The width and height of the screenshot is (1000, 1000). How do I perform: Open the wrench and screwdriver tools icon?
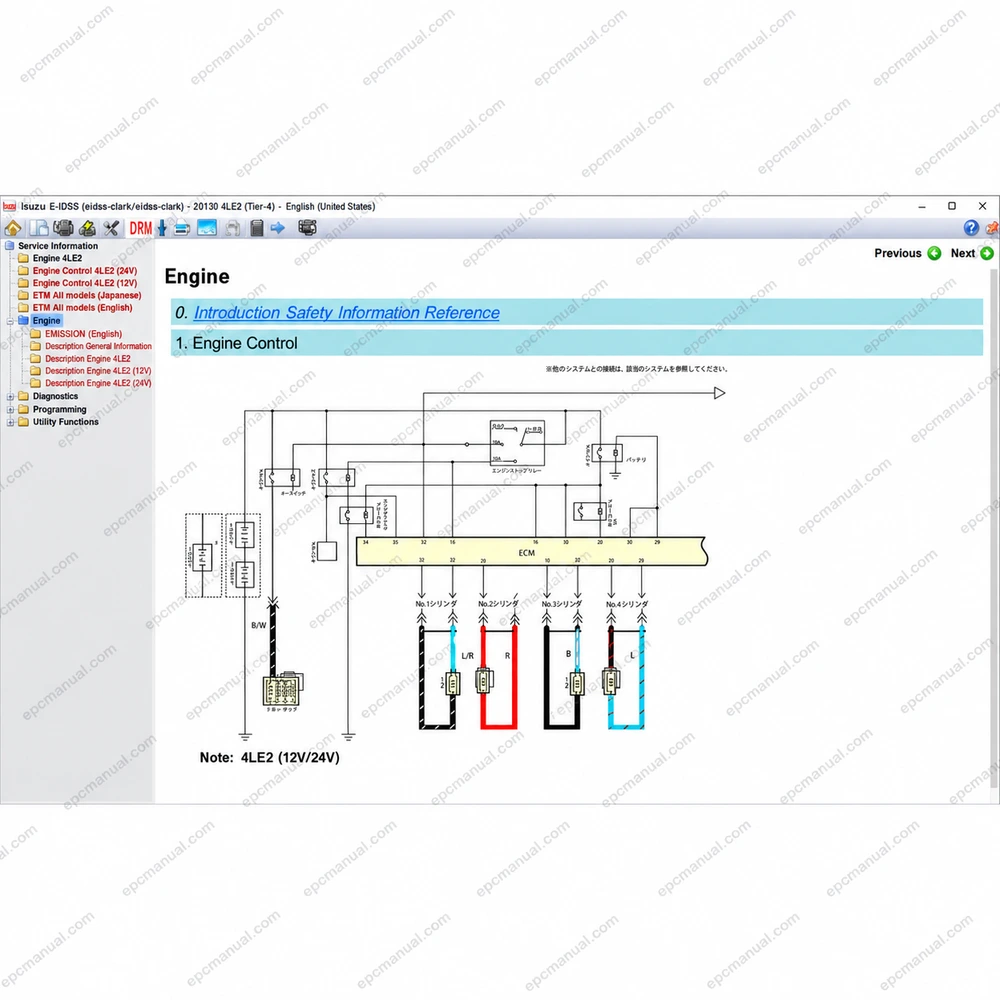click(x=112, y=228)
